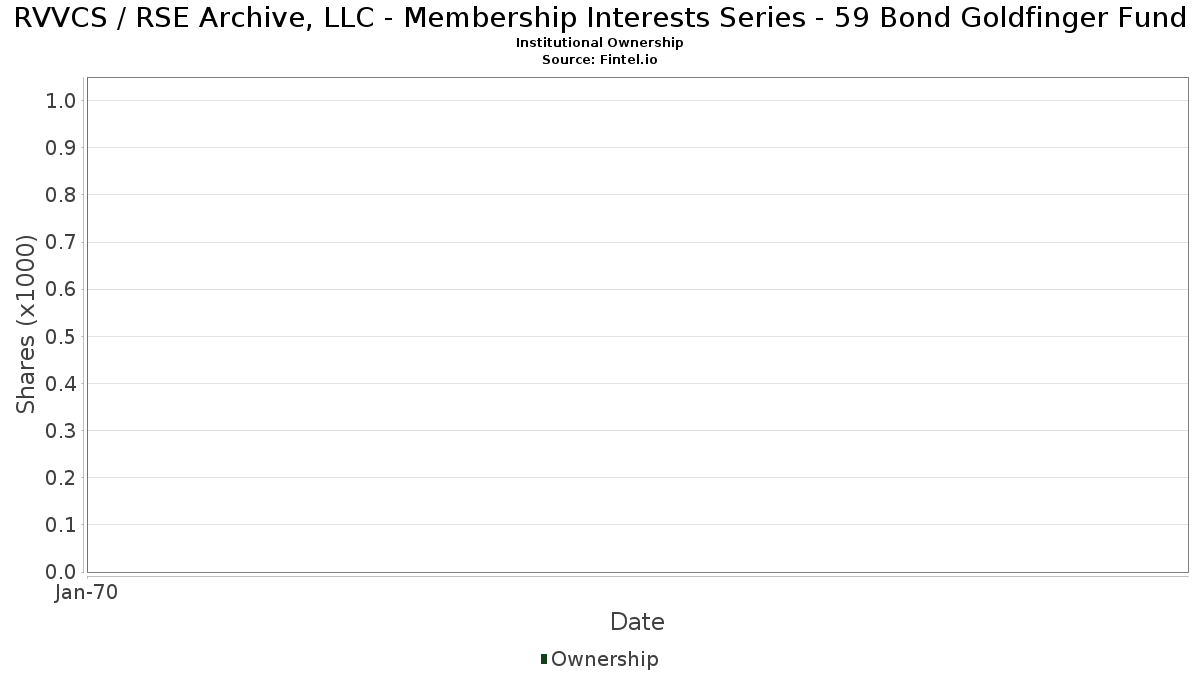Select the 0.1 y-axis tick label
This screenshot has width=1200, height=675.
coord(62,525)
